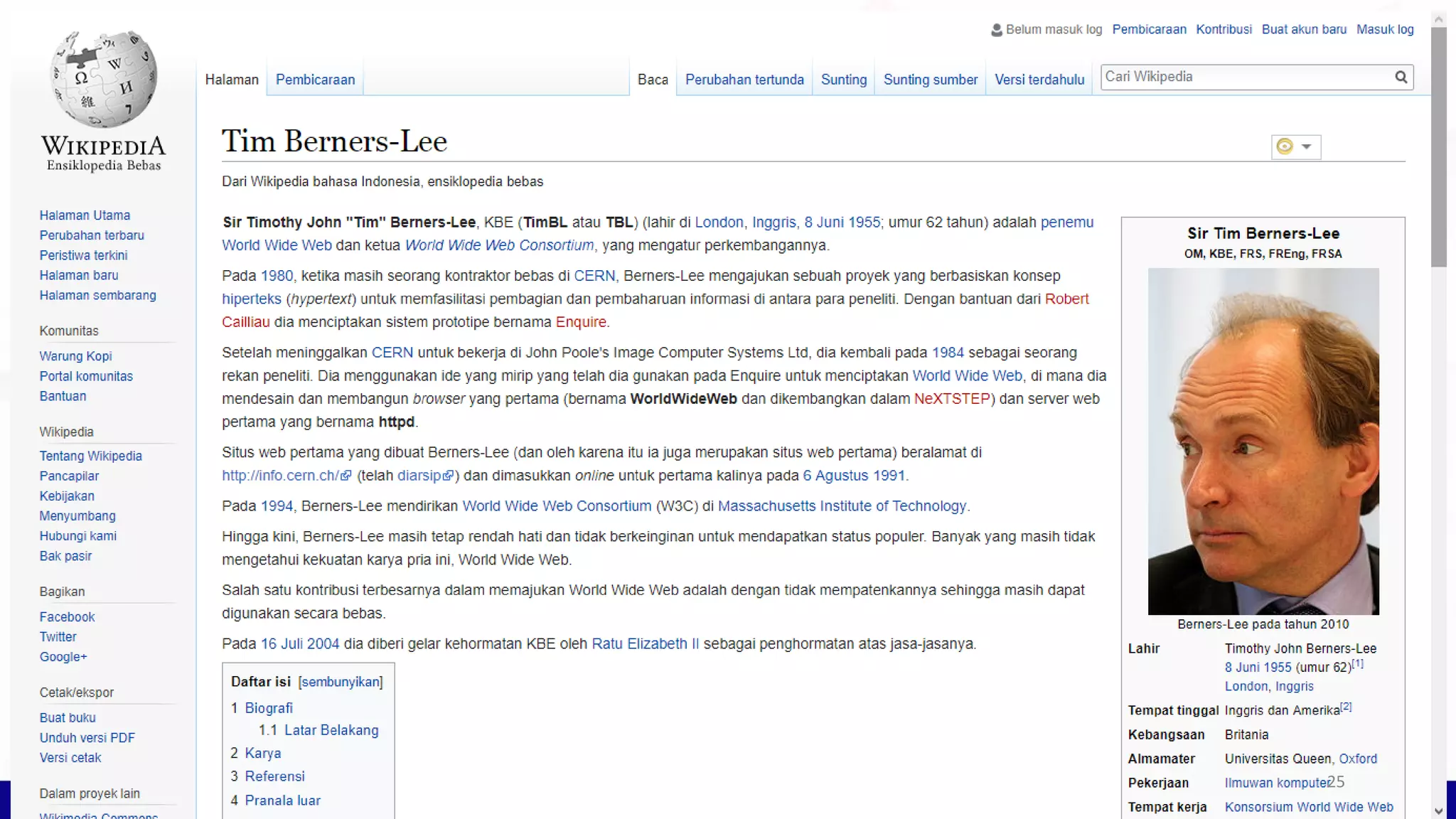1456x819 pixels.
Task: Click the yellow circle ORES indicator icon
Action: point(1285,146)
